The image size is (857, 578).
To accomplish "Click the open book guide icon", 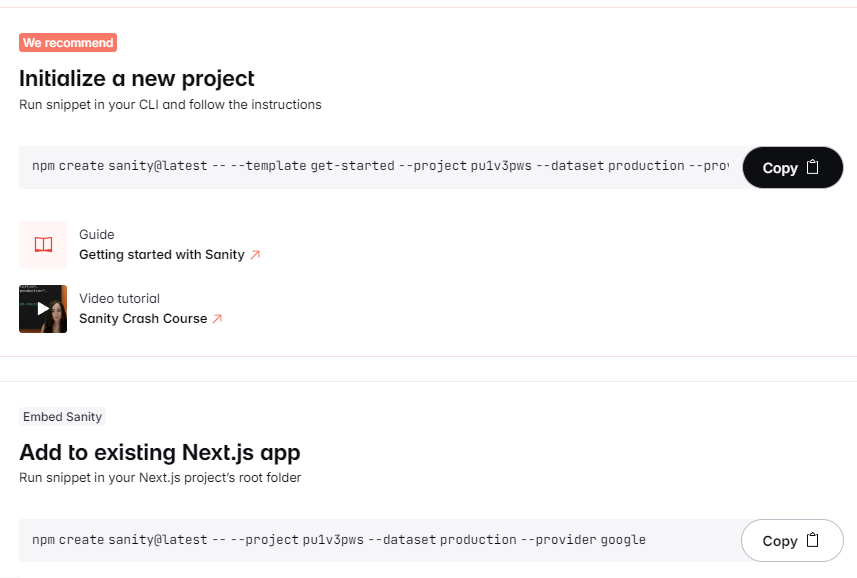I will tap(43, 245).
